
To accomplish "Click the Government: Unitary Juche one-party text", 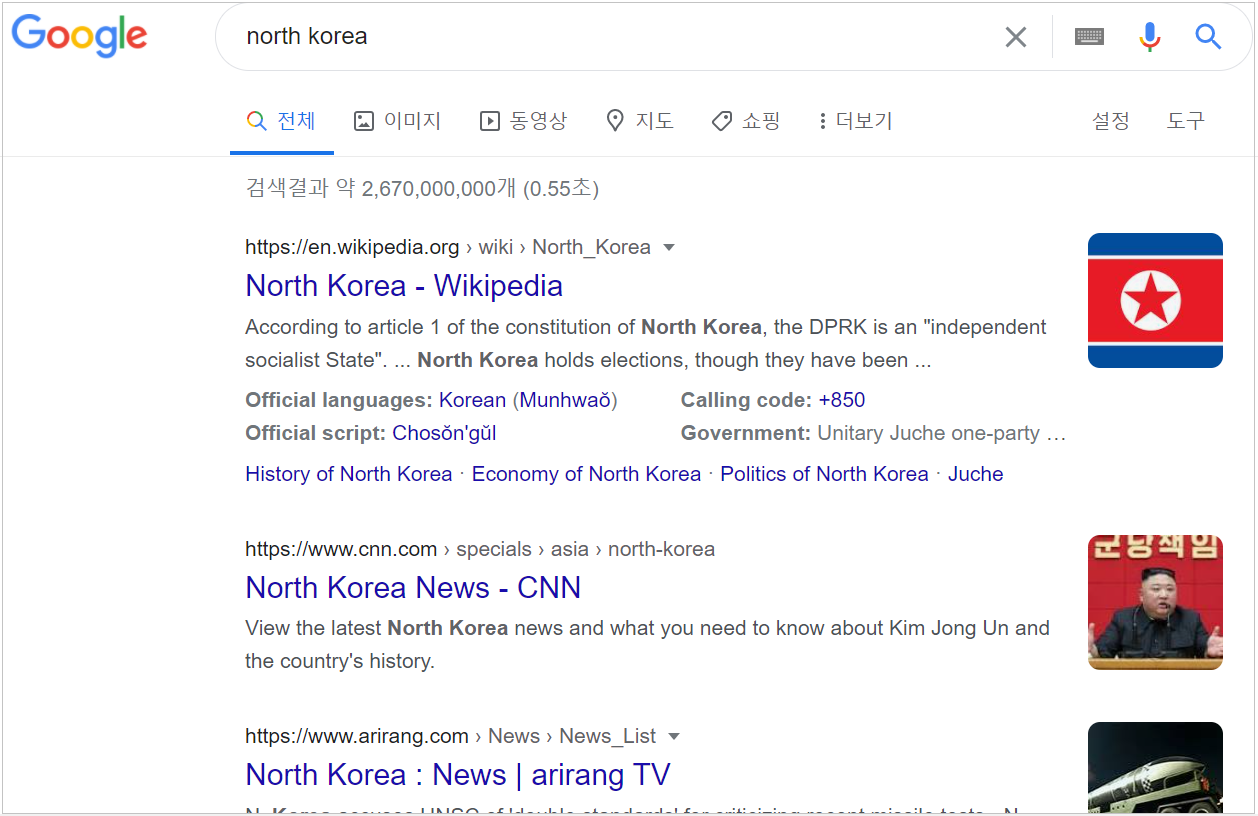I will coord(874,434).
